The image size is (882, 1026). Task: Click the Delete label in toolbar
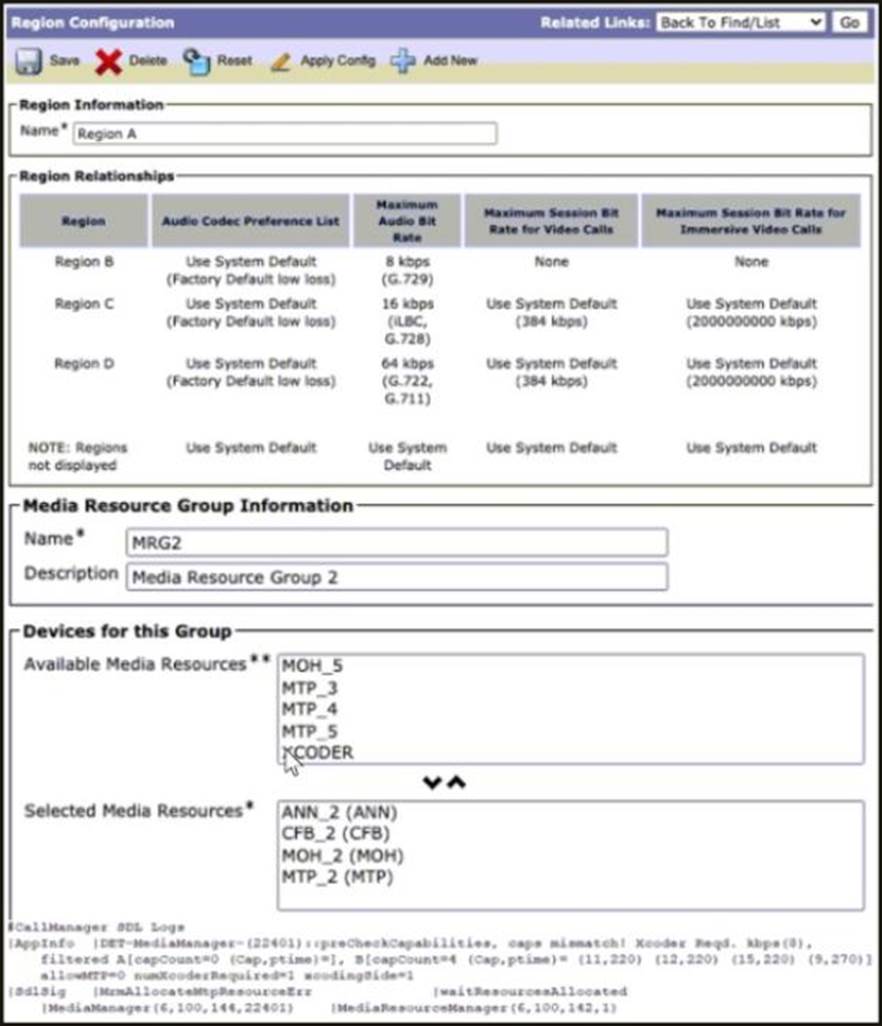click(x=148, y=61)
